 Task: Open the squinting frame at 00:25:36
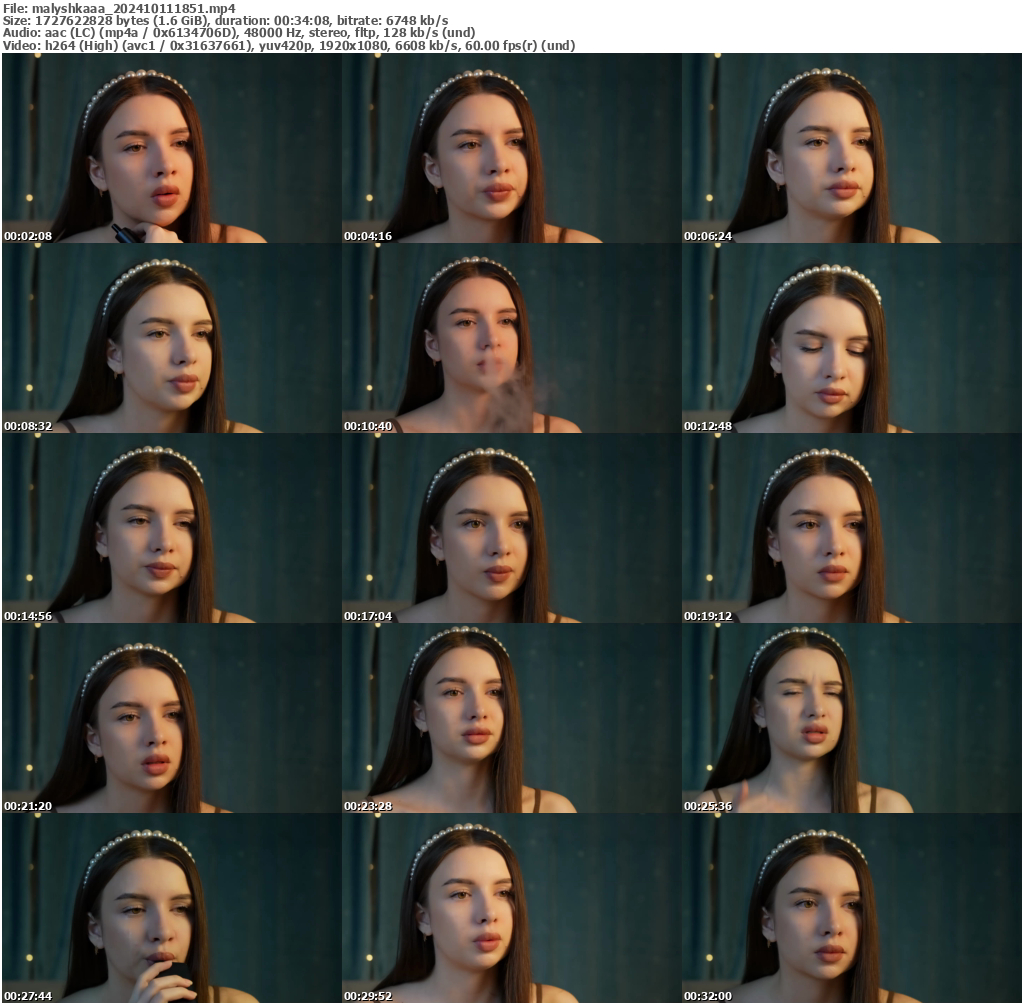(851, 718)
